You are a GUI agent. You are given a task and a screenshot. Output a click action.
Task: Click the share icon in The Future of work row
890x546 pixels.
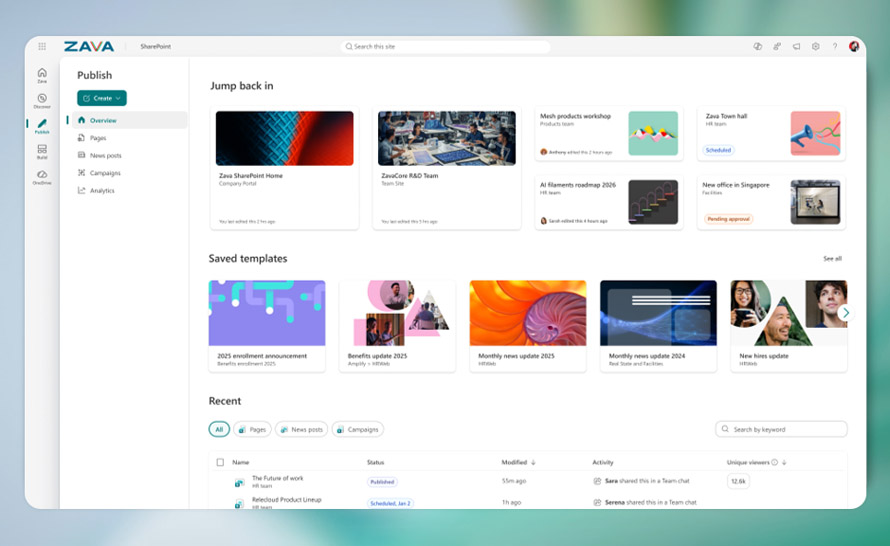(597, 481)
